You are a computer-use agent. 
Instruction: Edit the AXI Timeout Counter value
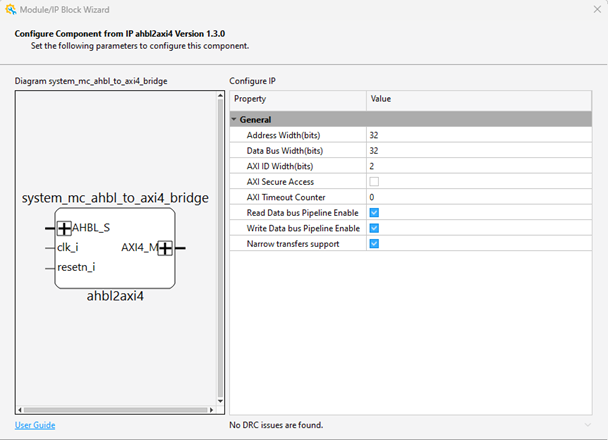(x=479, y=197)
